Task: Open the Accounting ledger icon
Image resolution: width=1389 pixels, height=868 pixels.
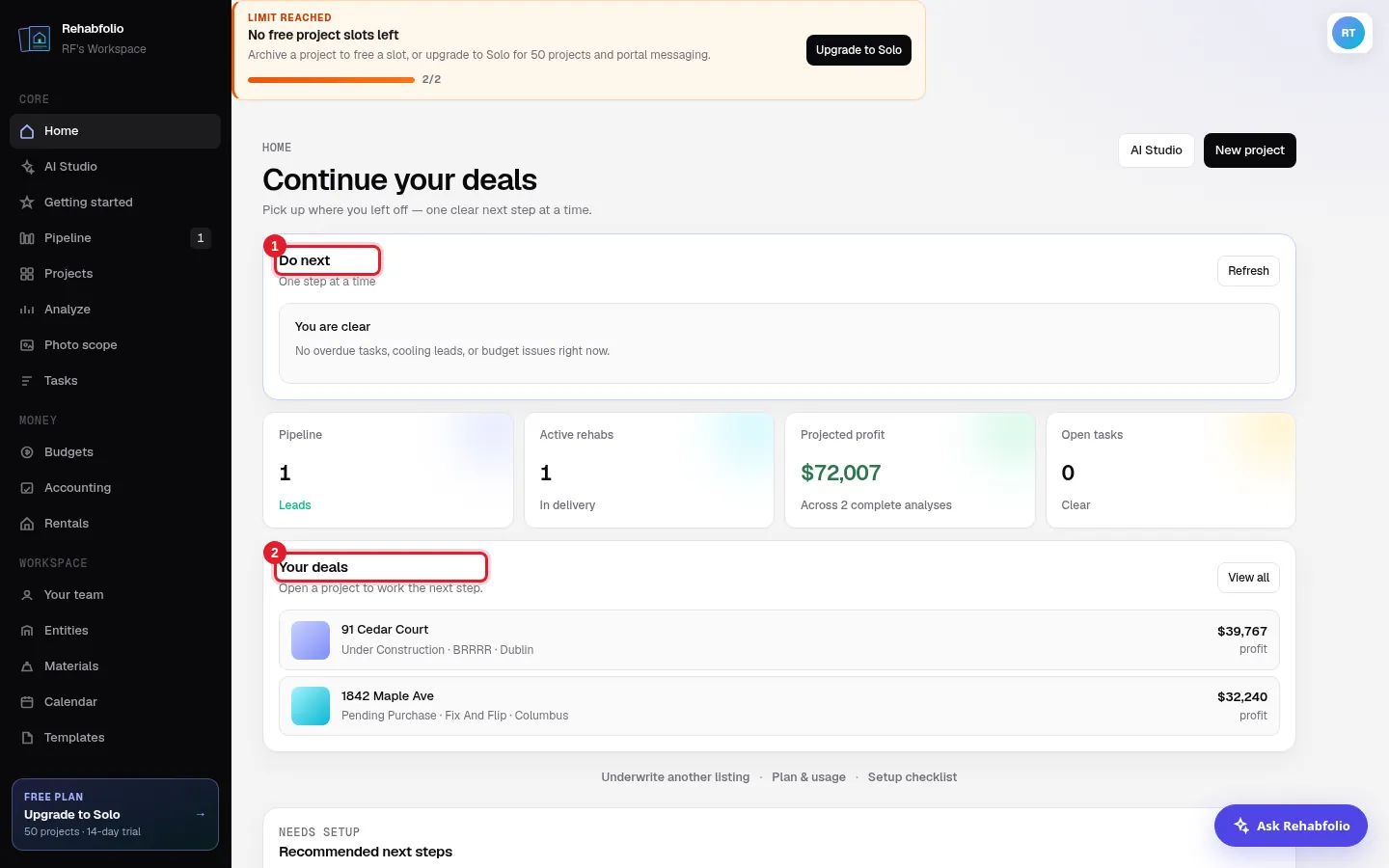Action: pos(27,488)
